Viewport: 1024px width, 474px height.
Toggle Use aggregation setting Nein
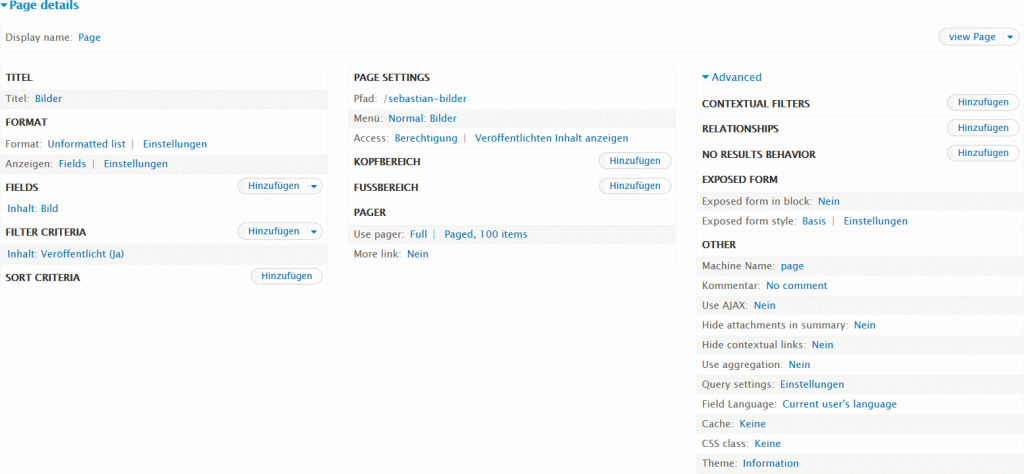pyautogui.click(x=799, y=365)
